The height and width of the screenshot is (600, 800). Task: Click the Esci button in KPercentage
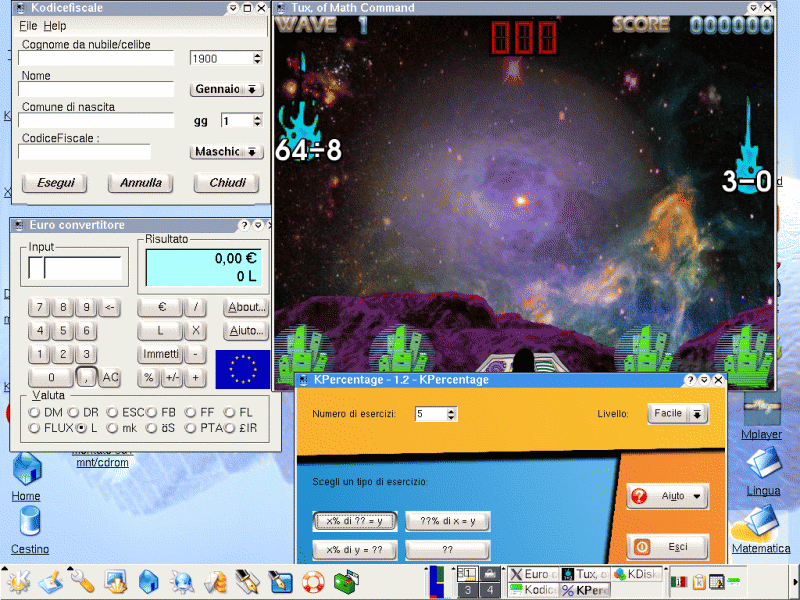point(667,547)
